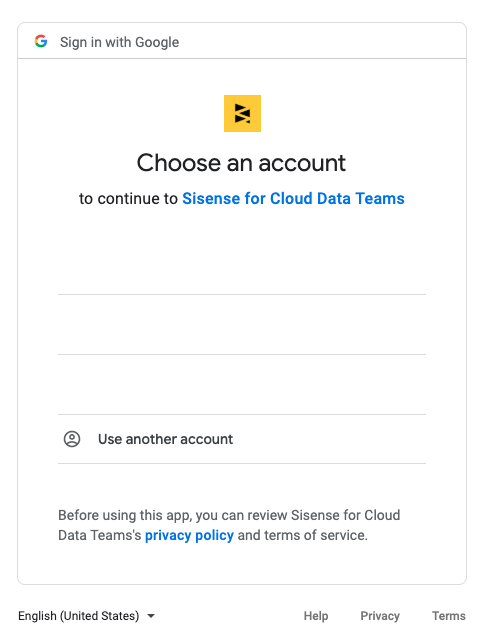Click the yellow Sisense app logo

(x=242, y=114)
